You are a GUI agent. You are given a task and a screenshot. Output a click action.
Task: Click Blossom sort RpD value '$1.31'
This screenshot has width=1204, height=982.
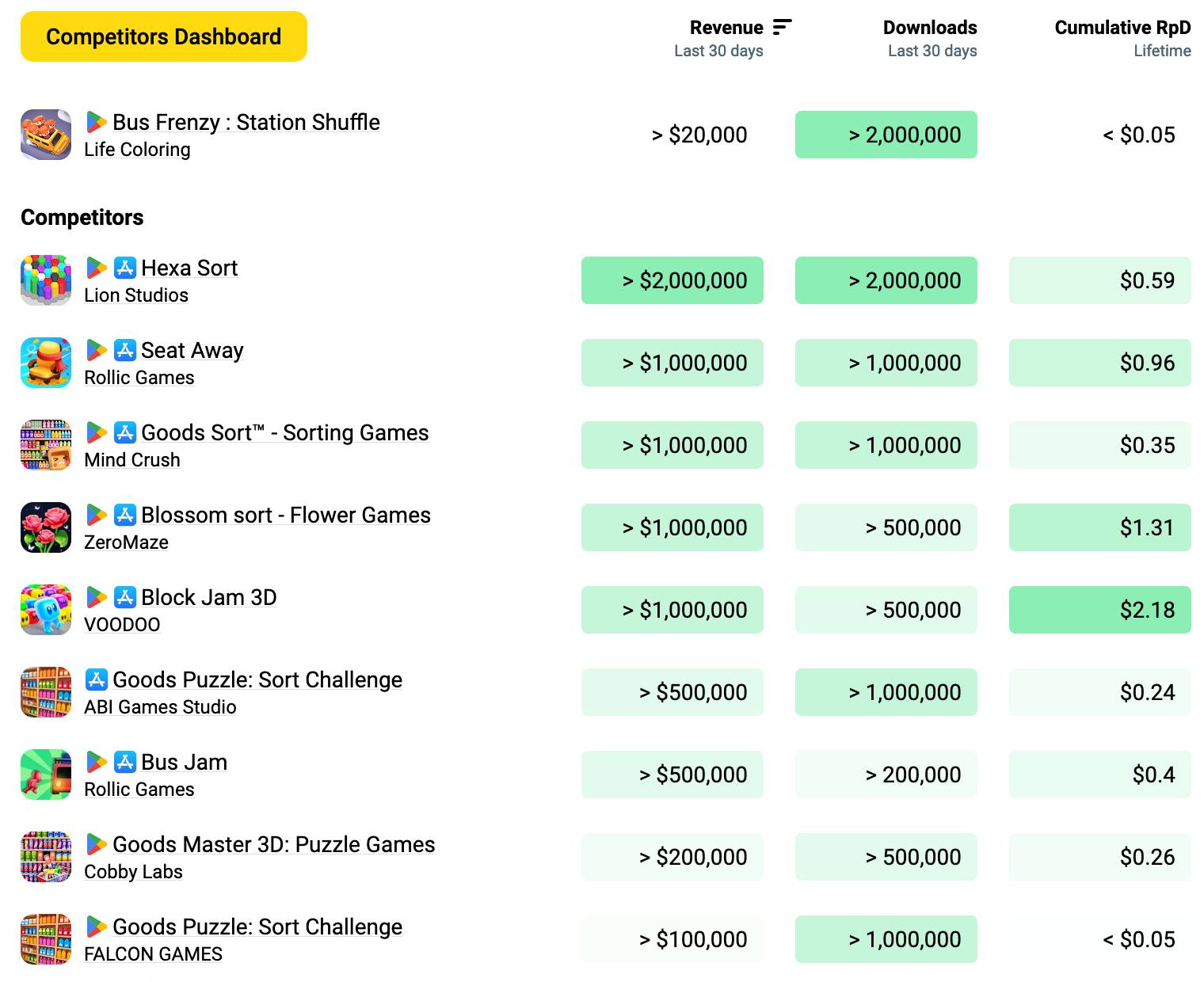(1100, 527)
